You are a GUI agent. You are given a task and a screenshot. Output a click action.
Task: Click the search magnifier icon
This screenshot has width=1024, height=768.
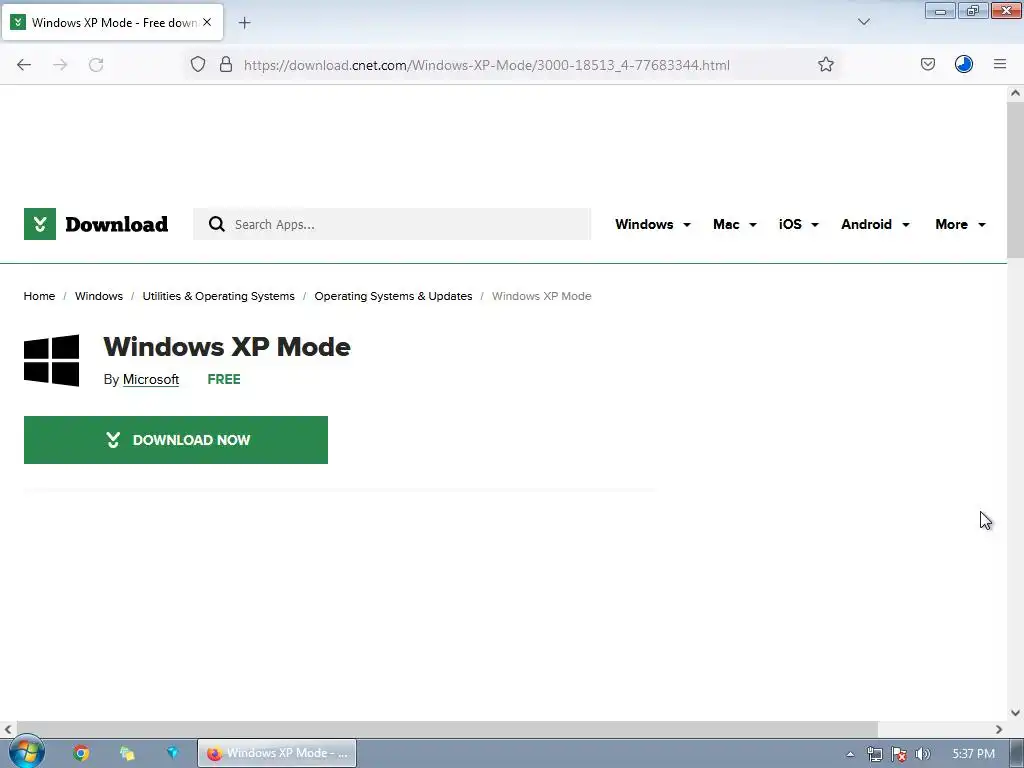click(217, 224)
